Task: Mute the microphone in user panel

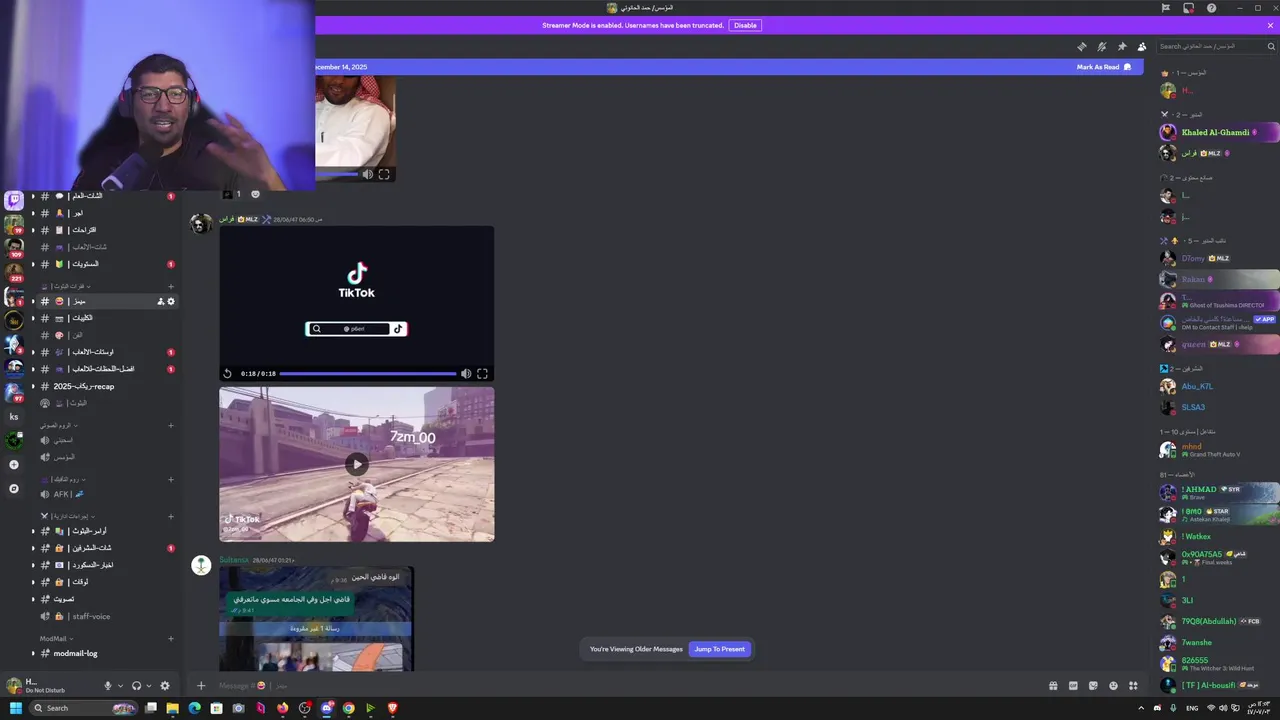Action: click(108, 686)
